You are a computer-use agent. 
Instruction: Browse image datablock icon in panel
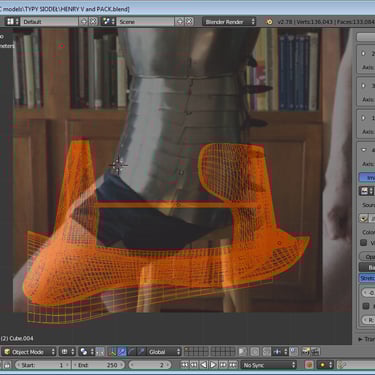(x=367, y=191)
